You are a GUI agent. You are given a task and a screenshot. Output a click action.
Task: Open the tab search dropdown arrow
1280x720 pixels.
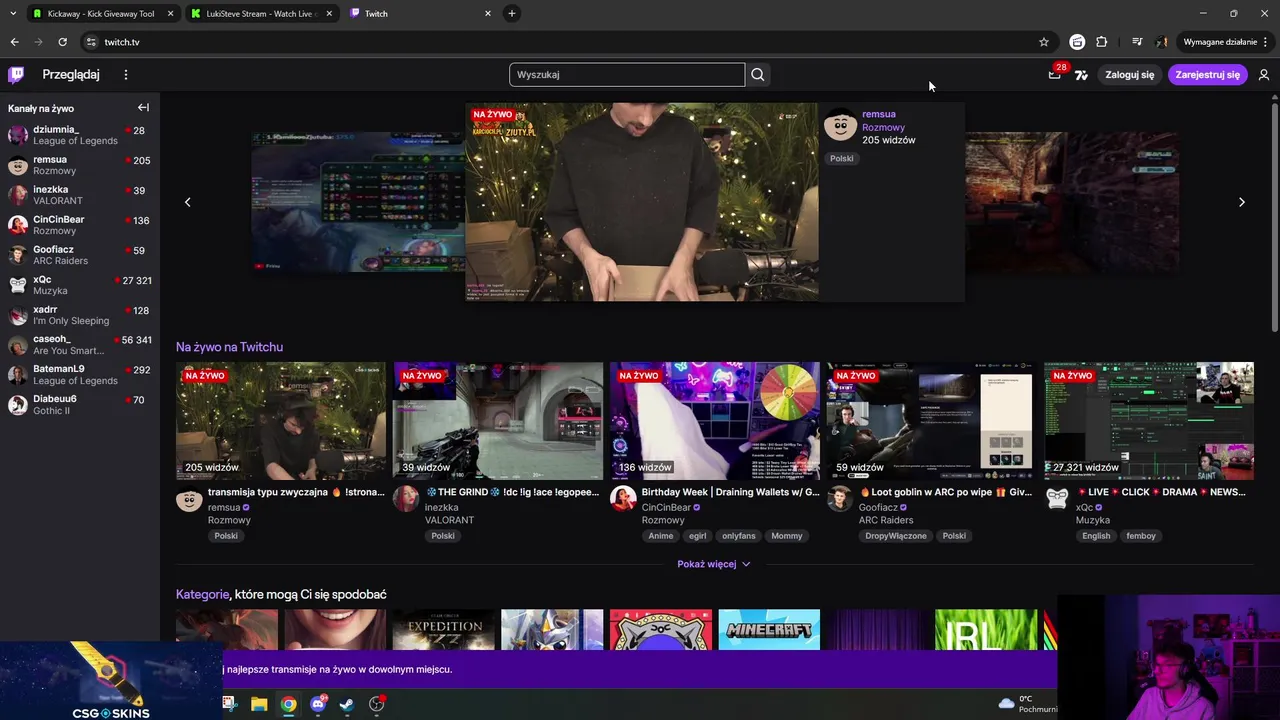point(13,13)
